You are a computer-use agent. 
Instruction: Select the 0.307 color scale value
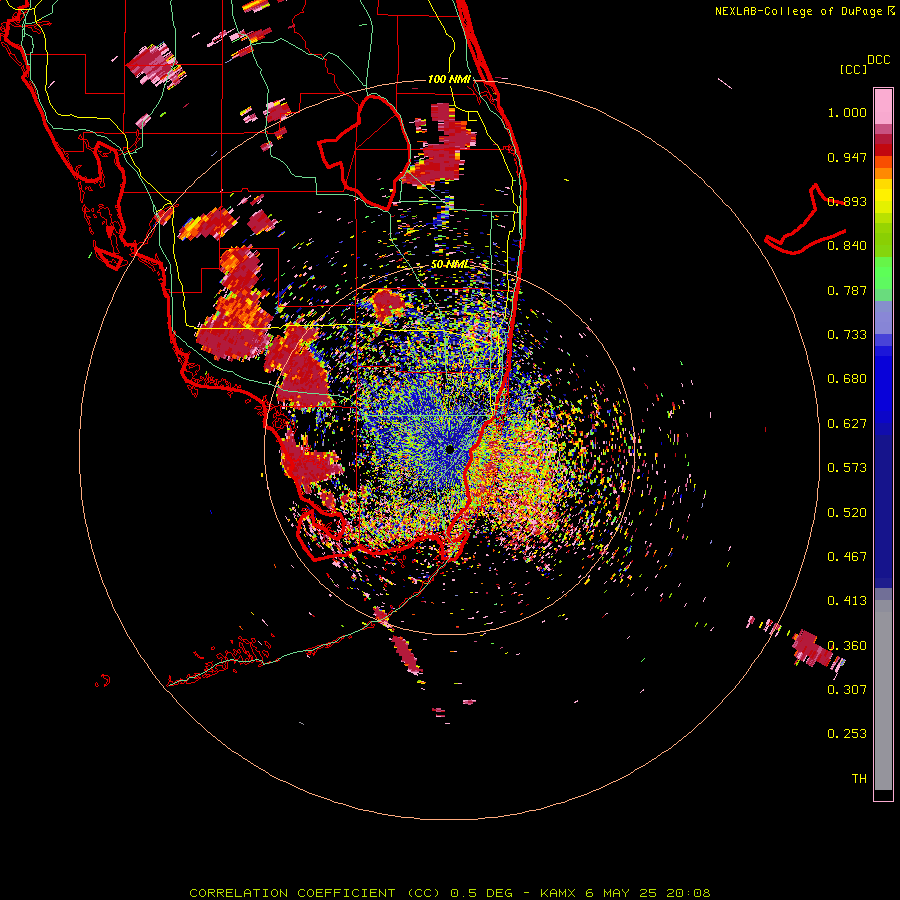click(847, 689)
